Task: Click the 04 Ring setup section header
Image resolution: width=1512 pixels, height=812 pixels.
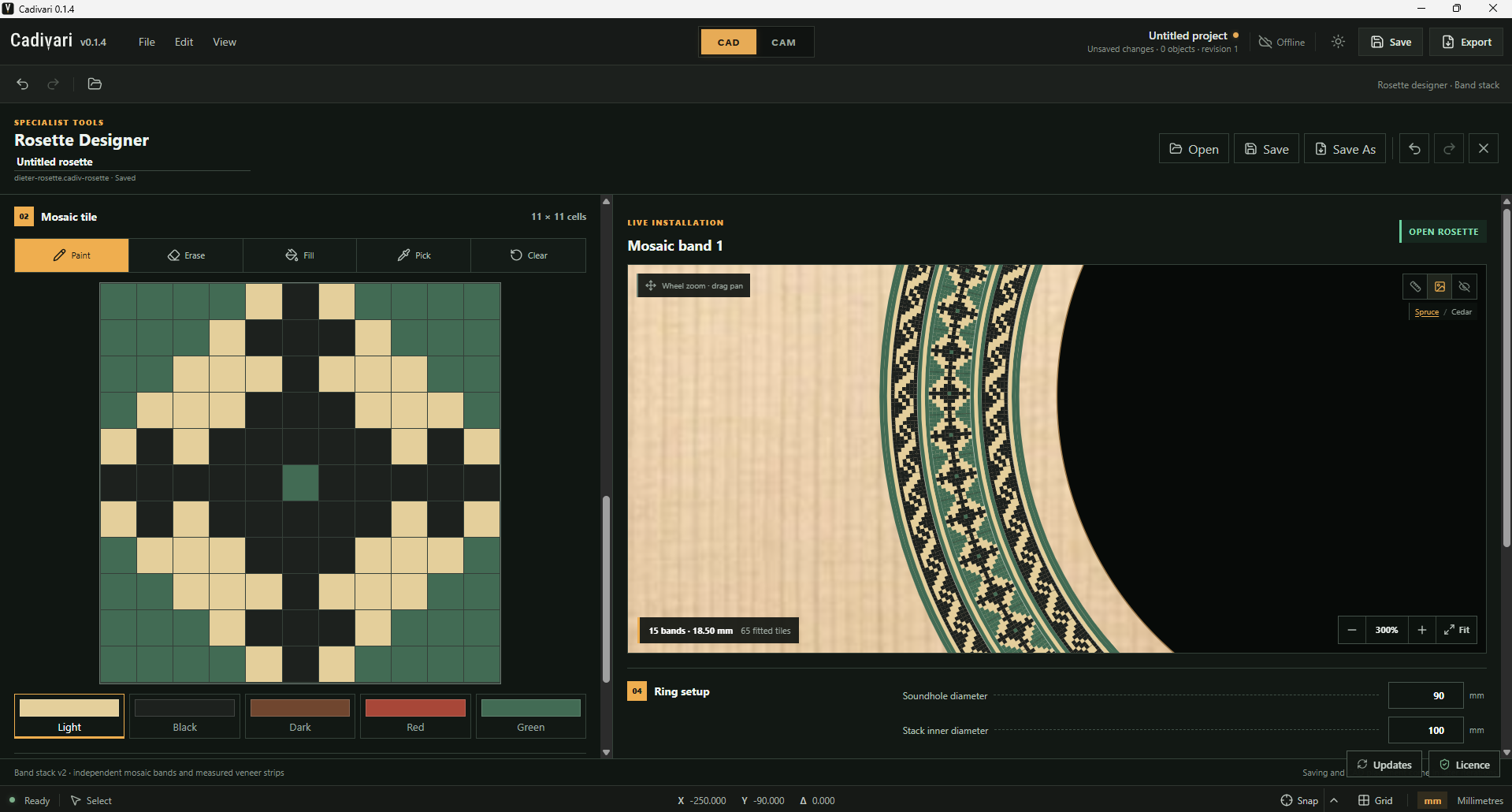Action: point(668,691)
